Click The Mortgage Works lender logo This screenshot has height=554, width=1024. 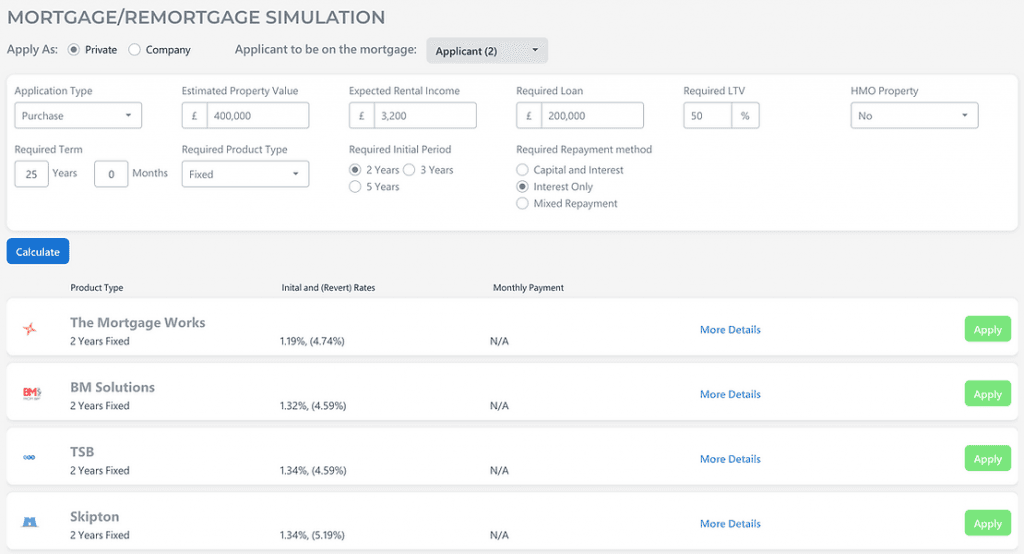pyautogui.click(x=29, y=329)
